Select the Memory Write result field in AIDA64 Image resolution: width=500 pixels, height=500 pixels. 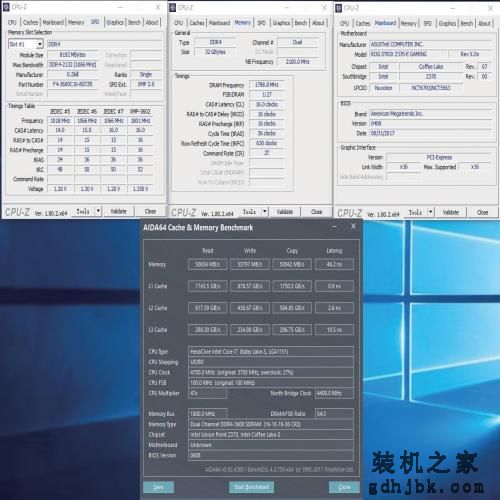(x=250, y=264)
